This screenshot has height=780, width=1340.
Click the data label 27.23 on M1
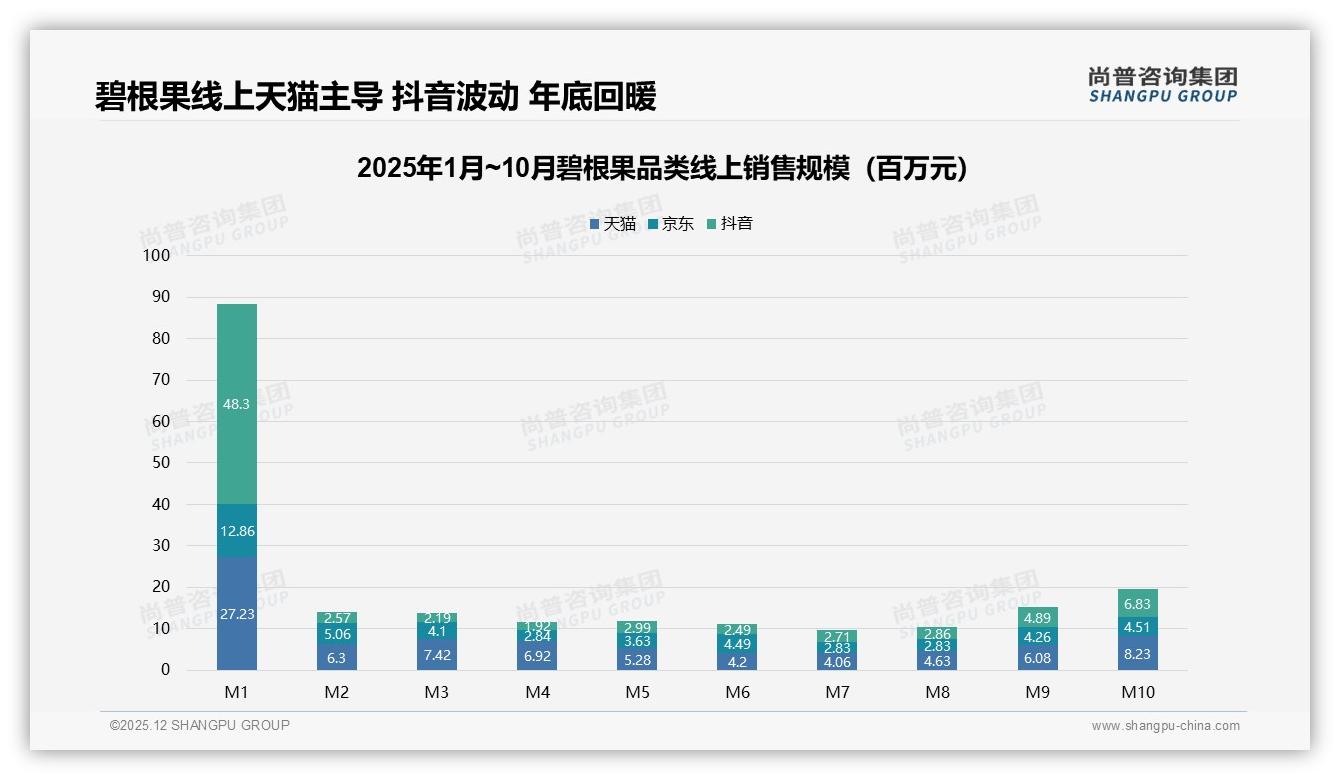(237, 613)
